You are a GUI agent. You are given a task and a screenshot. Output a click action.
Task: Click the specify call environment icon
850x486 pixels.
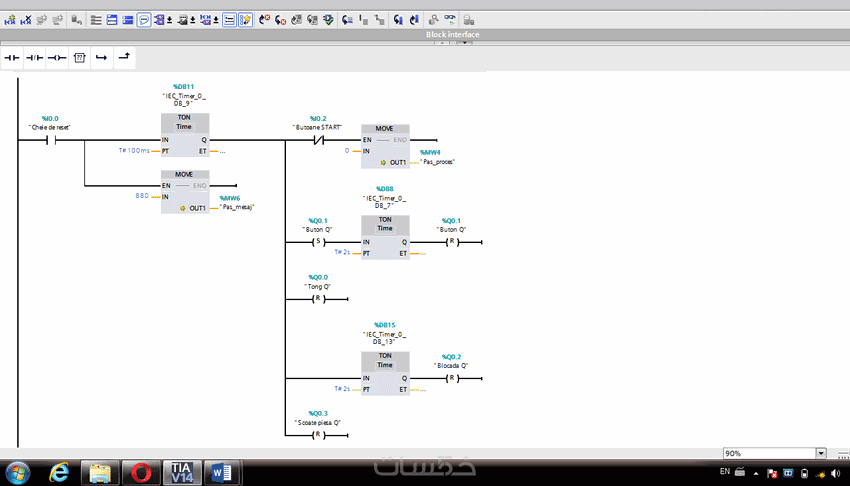click(x=433, y=20)
